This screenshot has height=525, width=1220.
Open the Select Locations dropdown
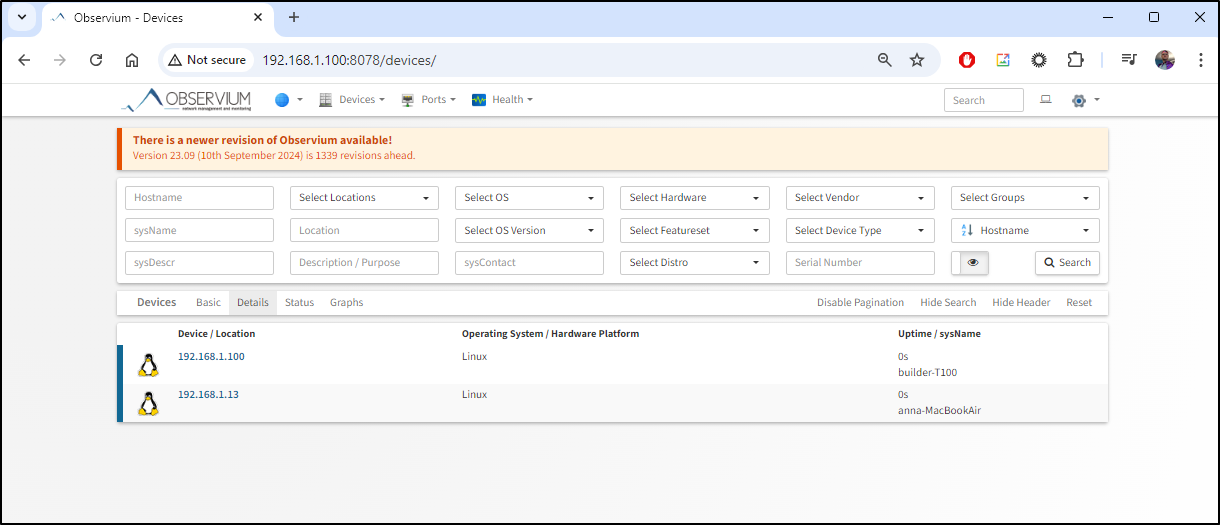(364, 198)
